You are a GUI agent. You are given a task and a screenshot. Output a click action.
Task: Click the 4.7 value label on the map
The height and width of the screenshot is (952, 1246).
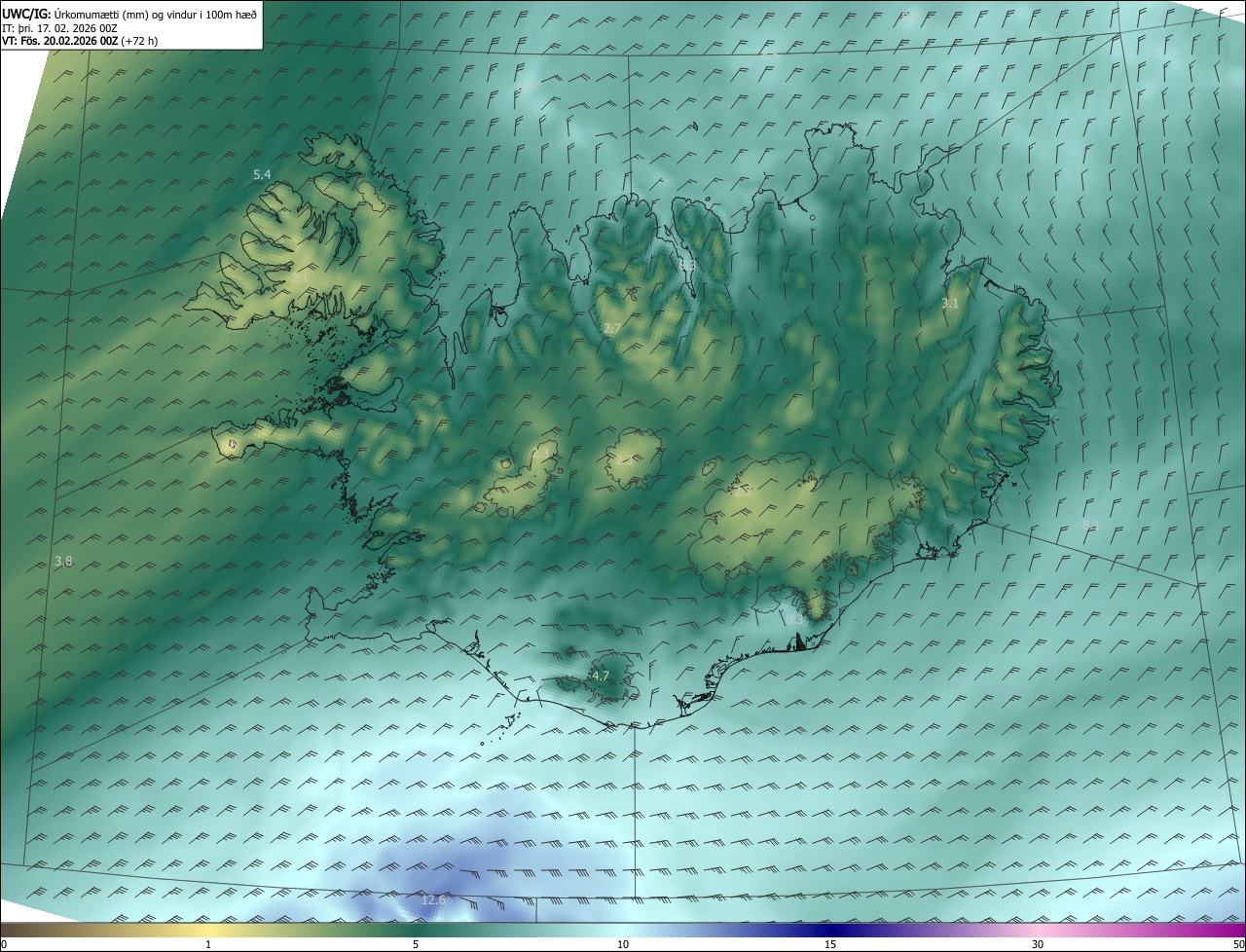click(x=601, y=676)
